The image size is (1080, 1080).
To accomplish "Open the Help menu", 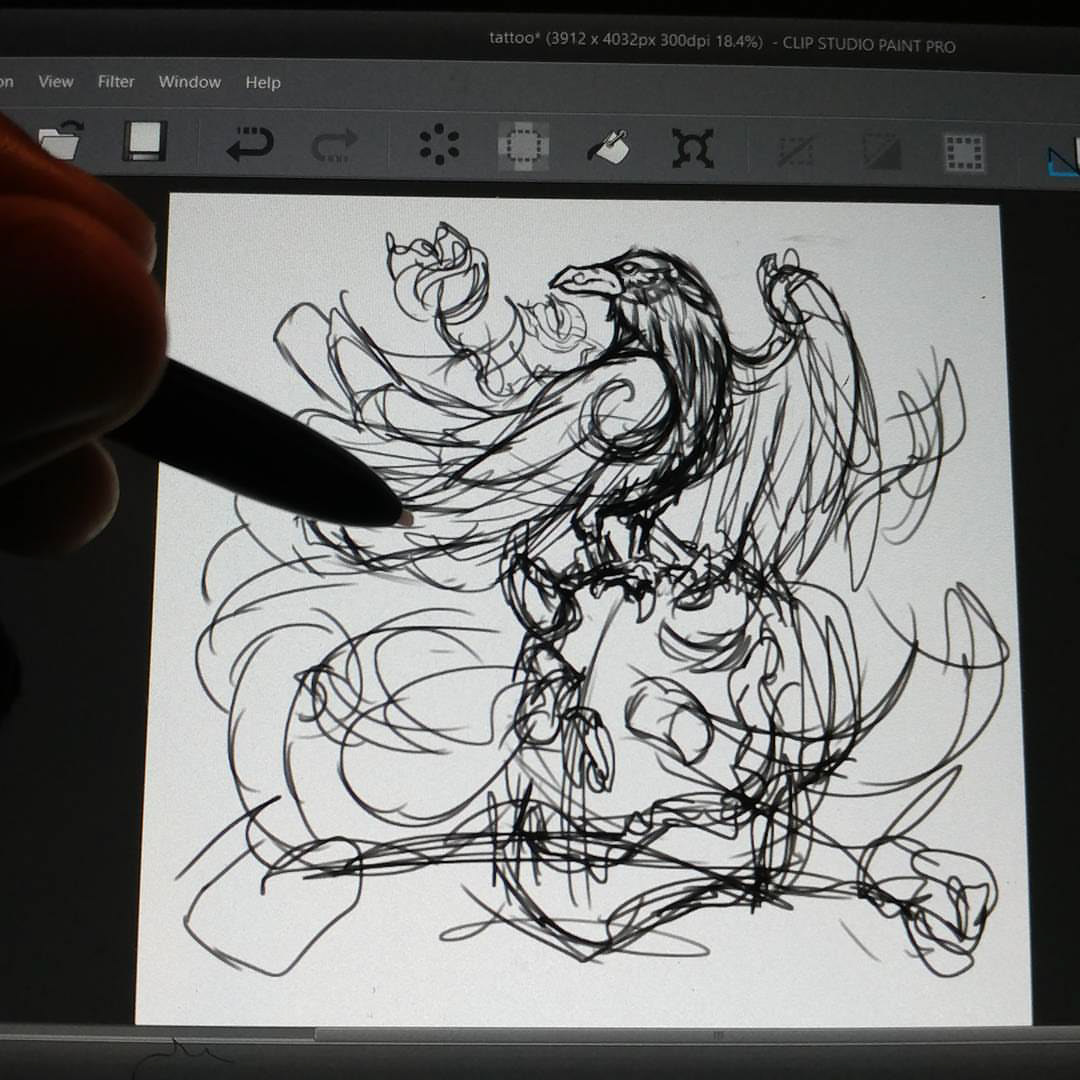I will 263,83.
